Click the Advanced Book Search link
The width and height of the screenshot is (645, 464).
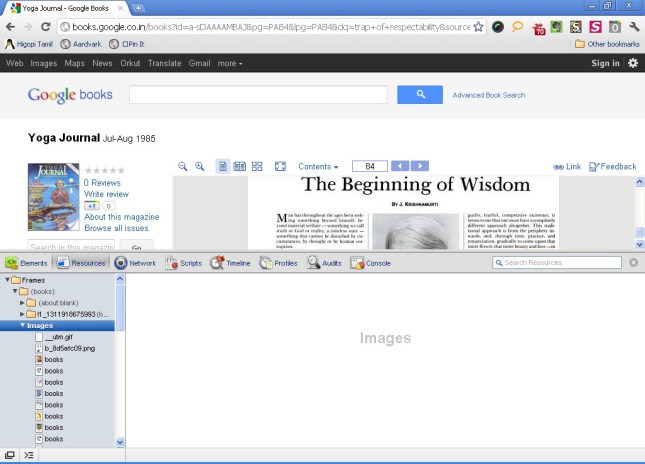[488, 95]
